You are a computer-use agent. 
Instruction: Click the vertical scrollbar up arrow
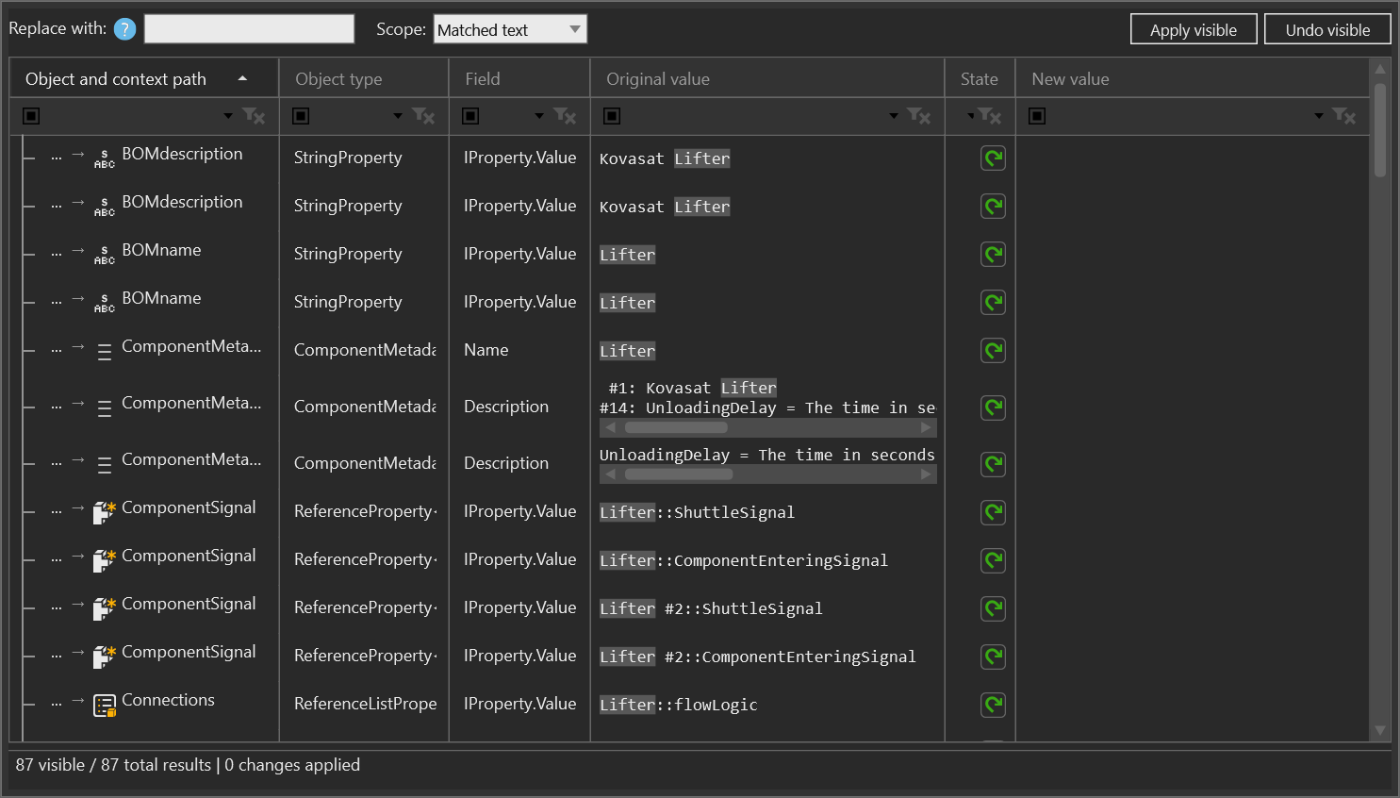point(1380,71)
